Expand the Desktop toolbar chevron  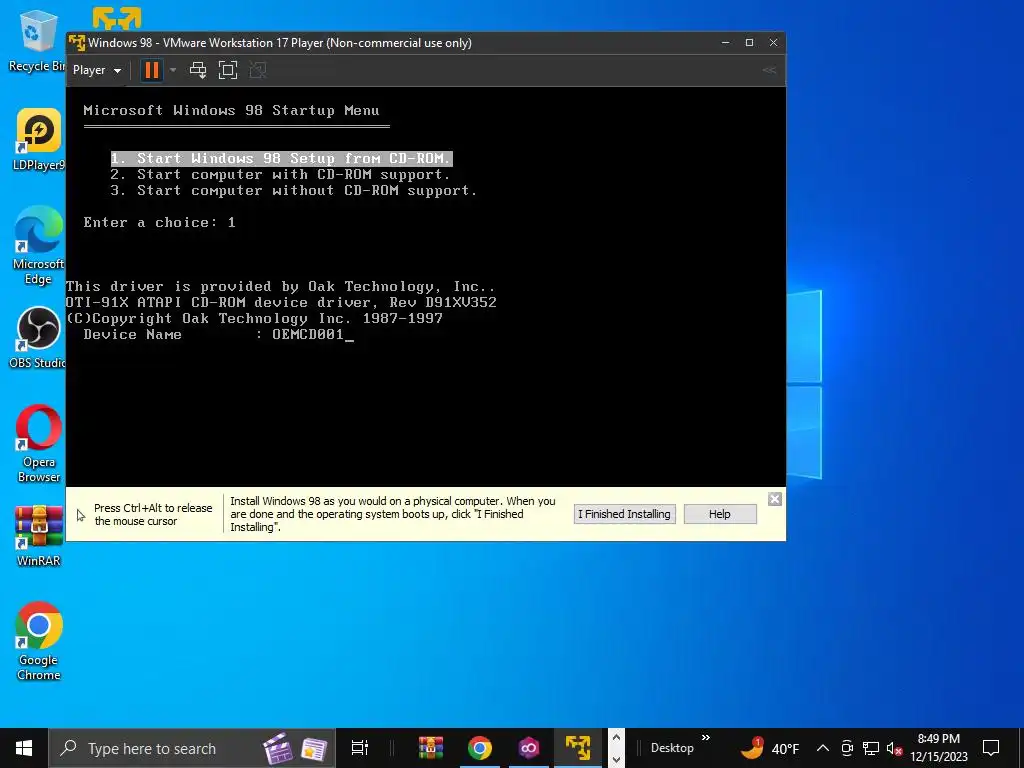tap(706, 738)
